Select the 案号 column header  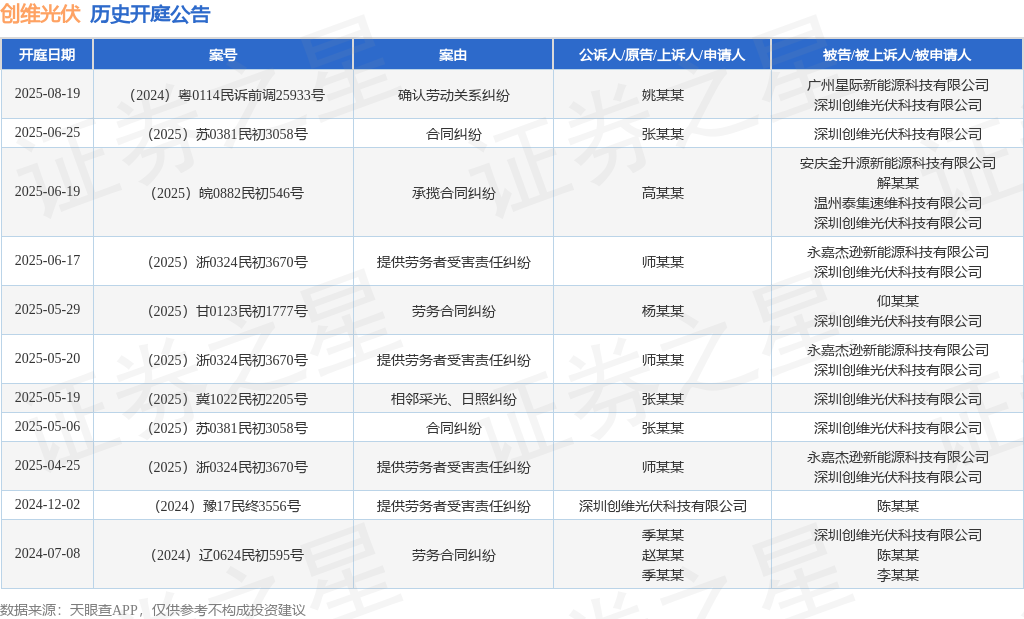click(223, 55)
